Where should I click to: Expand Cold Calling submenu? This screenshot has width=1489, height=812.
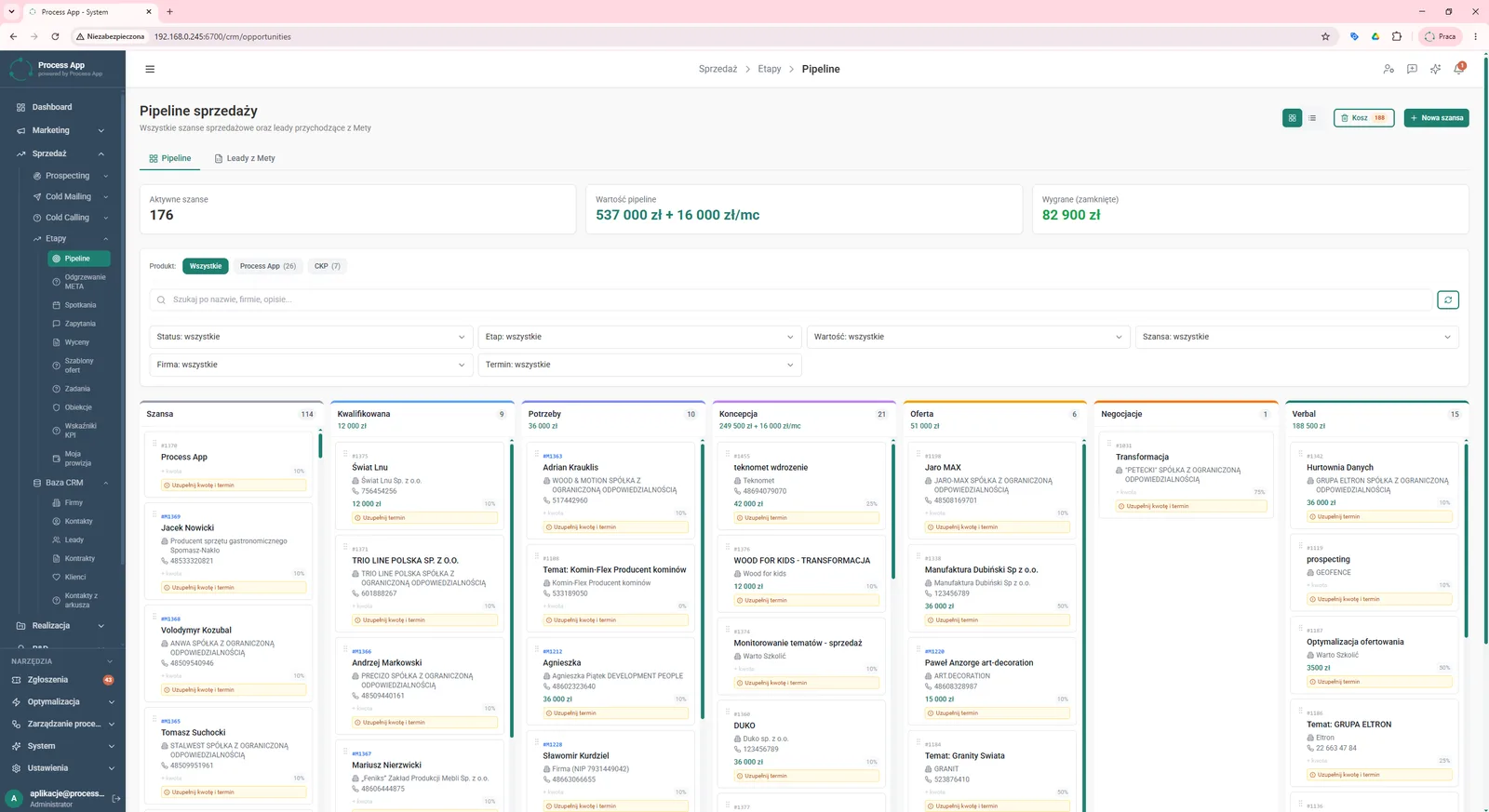click(x=71, y=218)
